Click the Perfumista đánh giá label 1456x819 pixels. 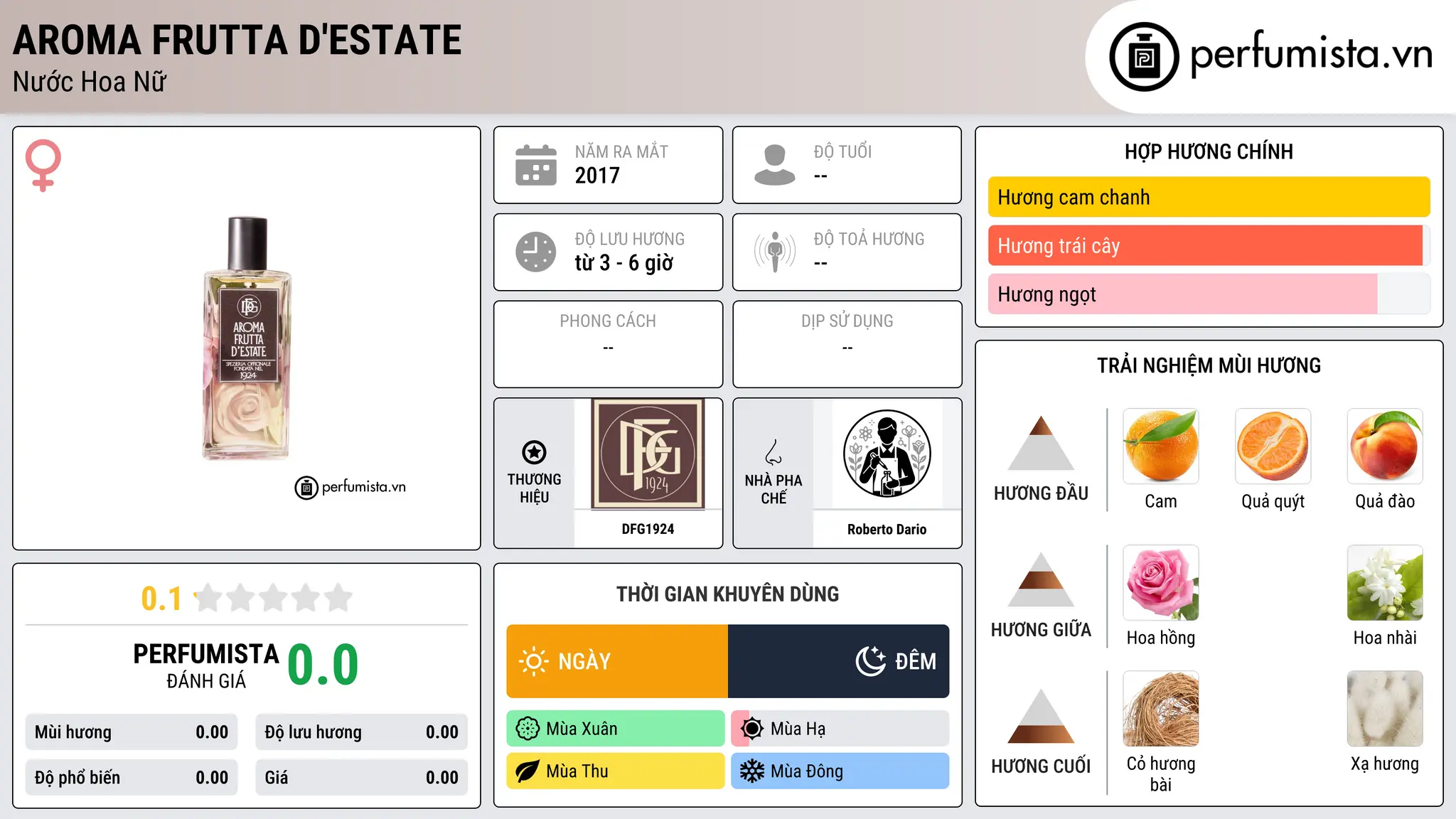tap(206, 665)
